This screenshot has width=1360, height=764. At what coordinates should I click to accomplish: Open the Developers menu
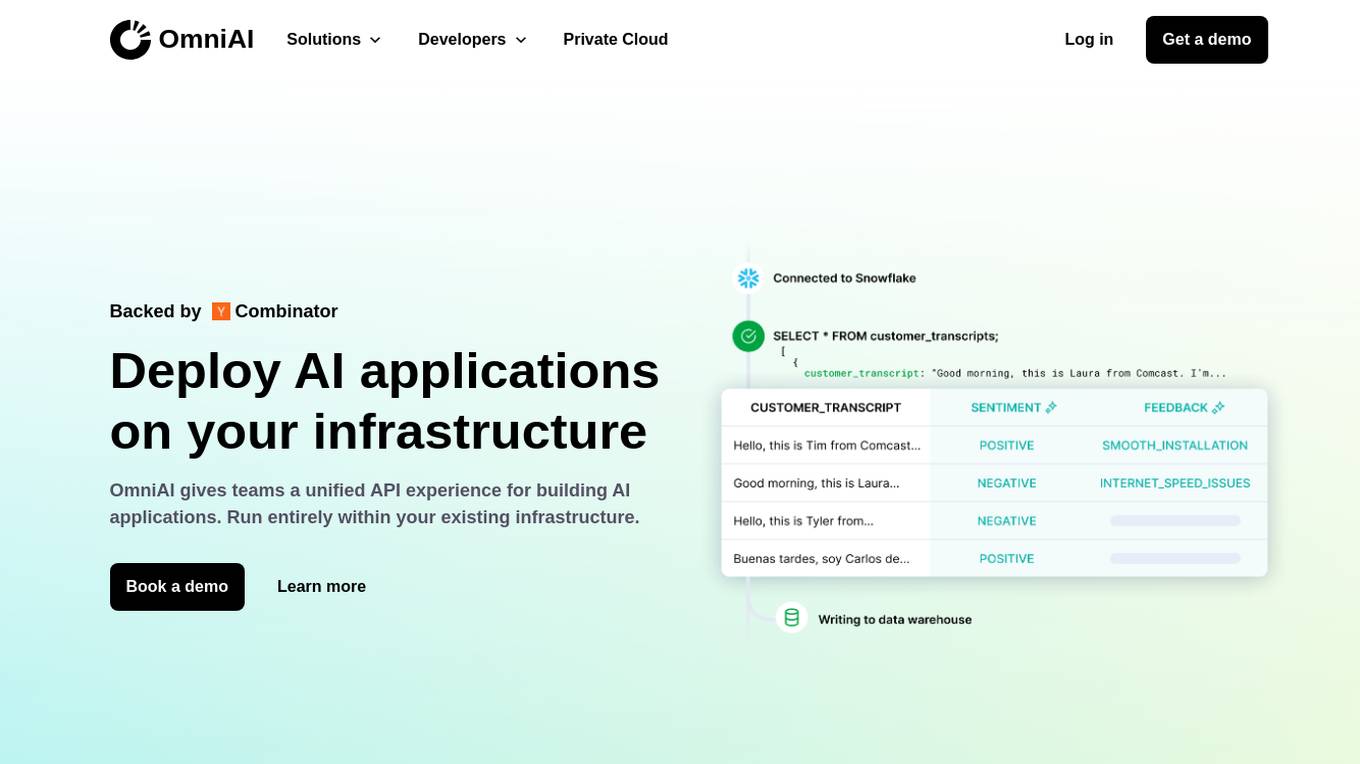pos(472,39)
